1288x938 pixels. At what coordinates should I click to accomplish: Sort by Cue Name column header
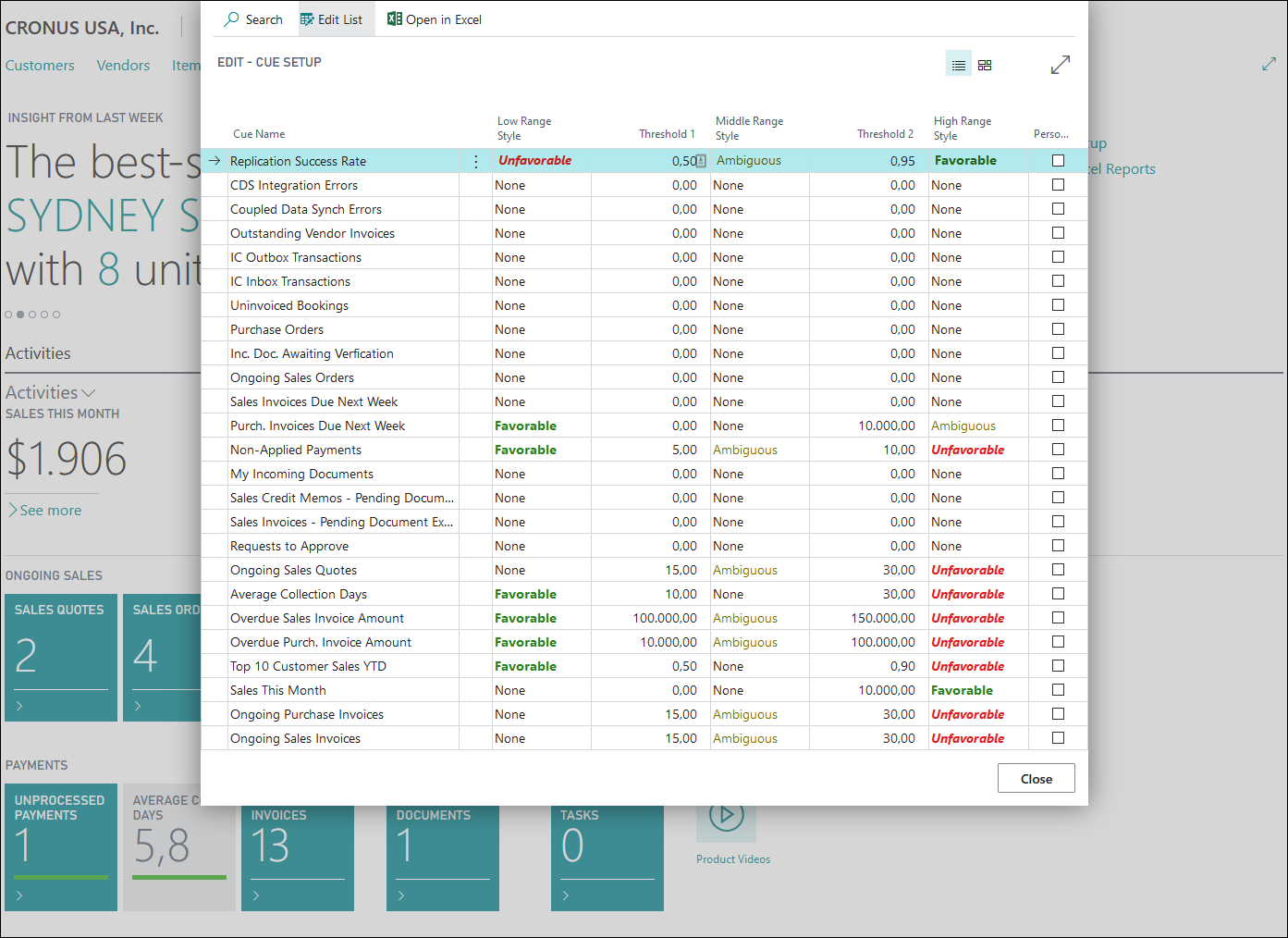click(x=259, y=134)
